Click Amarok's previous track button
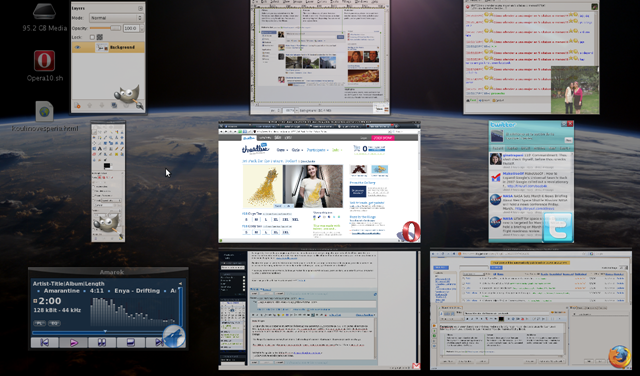 45,343
